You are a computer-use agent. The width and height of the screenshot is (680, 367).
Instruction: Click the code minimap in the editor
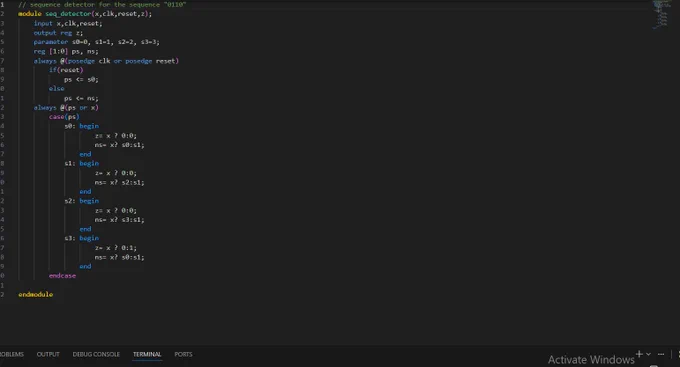661,15
